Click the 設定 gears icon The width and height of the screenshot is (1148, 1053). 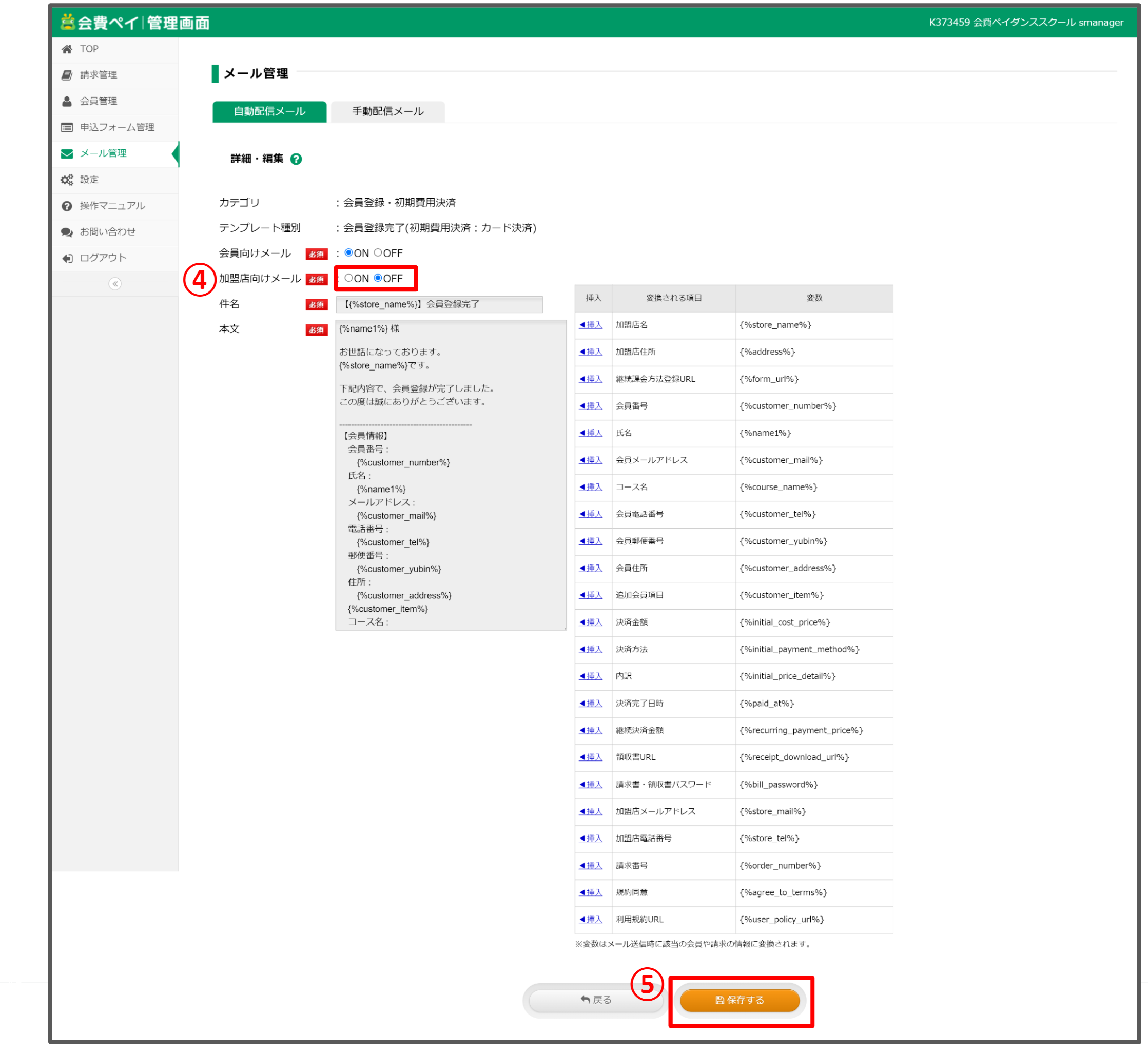coord(67,180)
